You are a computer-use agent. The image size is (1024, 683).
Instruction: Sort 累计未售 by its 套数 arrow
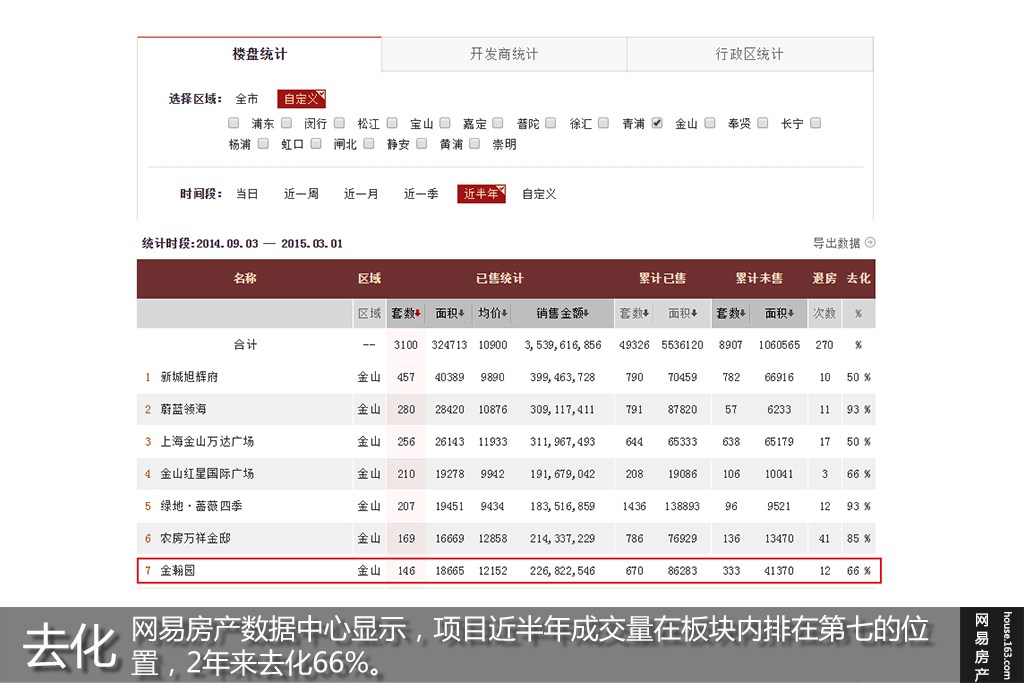(x=745, y=313)
